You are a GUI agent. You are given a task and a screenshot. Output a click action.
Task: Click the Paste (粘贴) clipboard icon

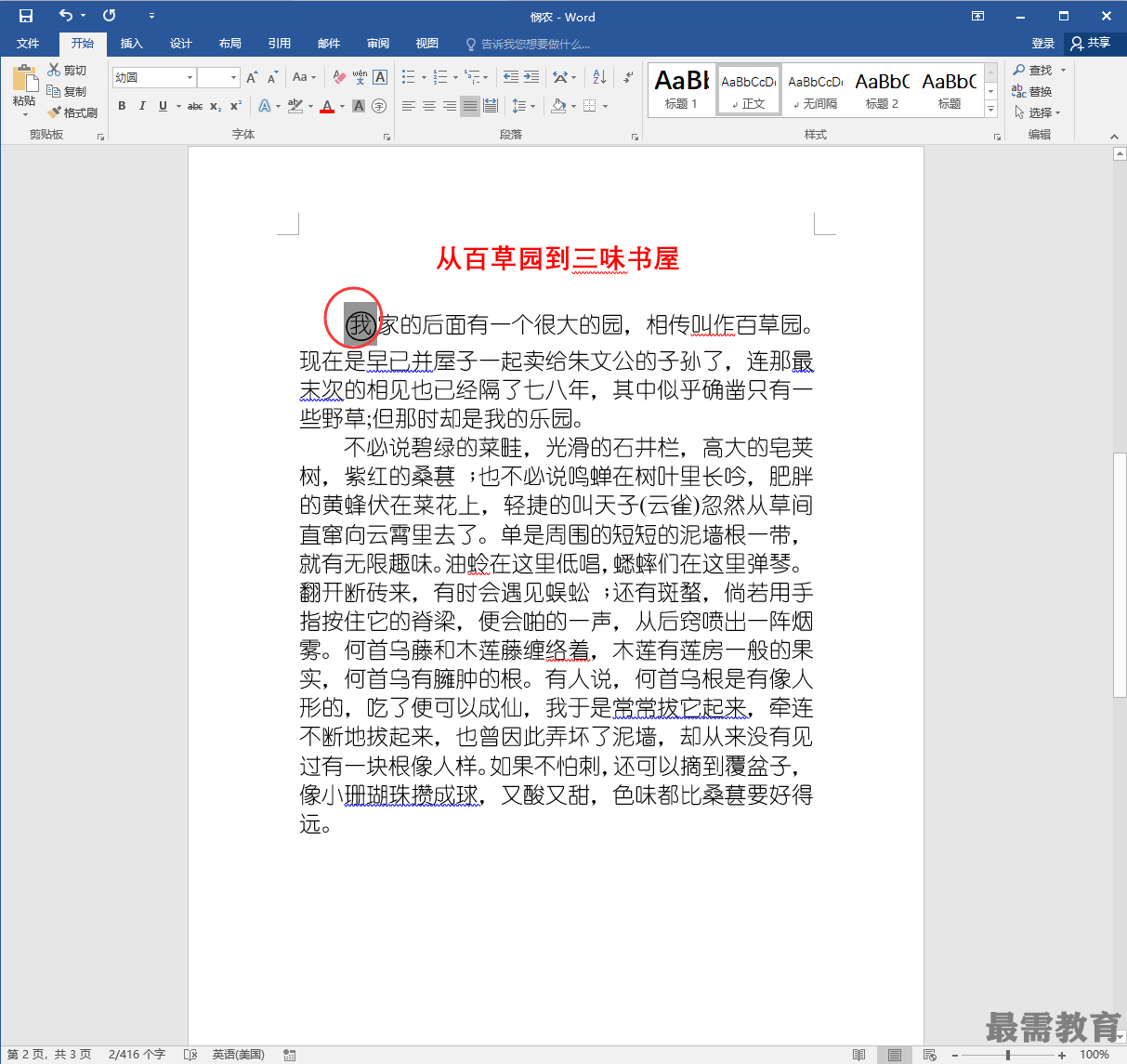point(24,79)
